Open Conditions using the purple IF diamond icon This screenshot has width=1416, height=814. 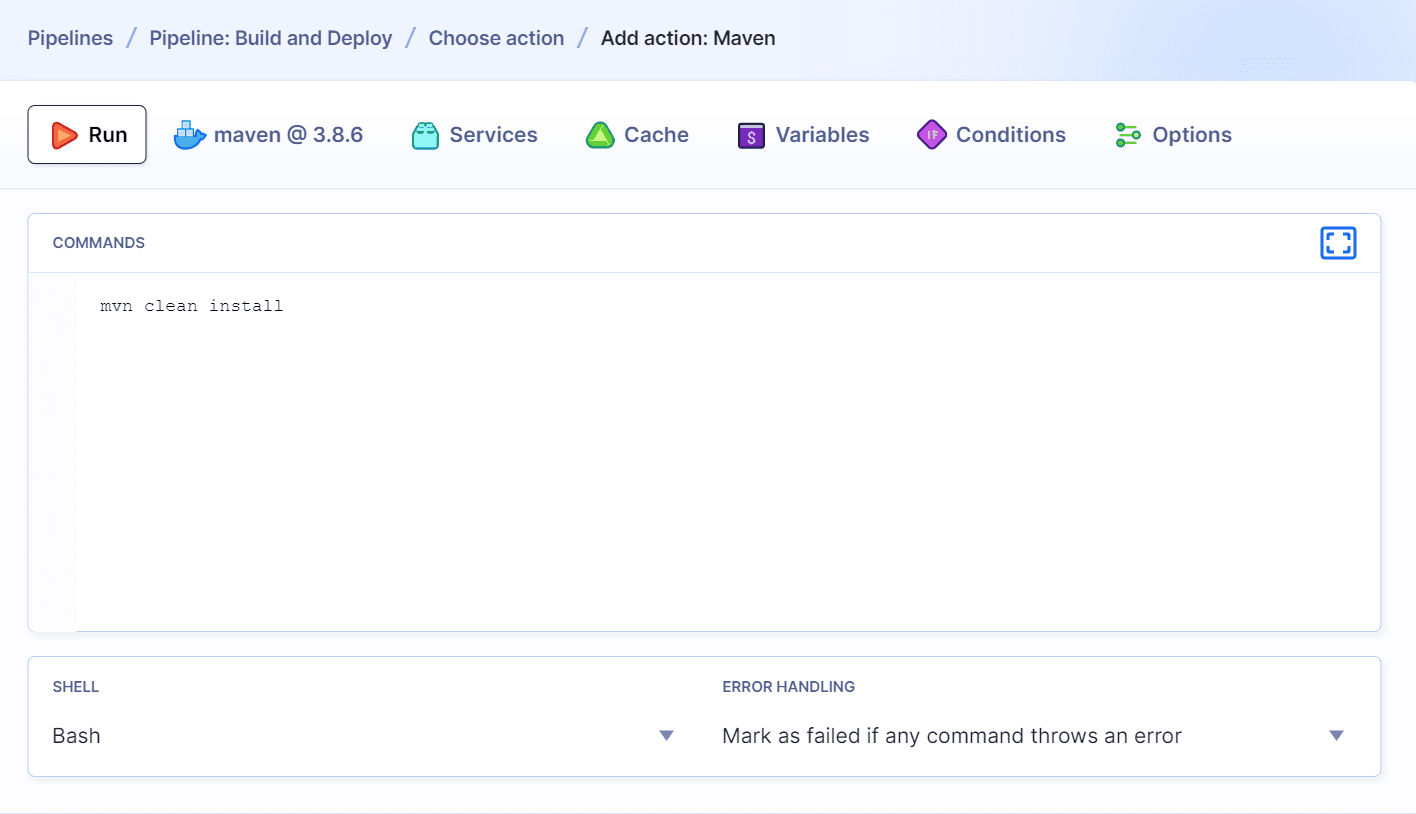(930, 134)
